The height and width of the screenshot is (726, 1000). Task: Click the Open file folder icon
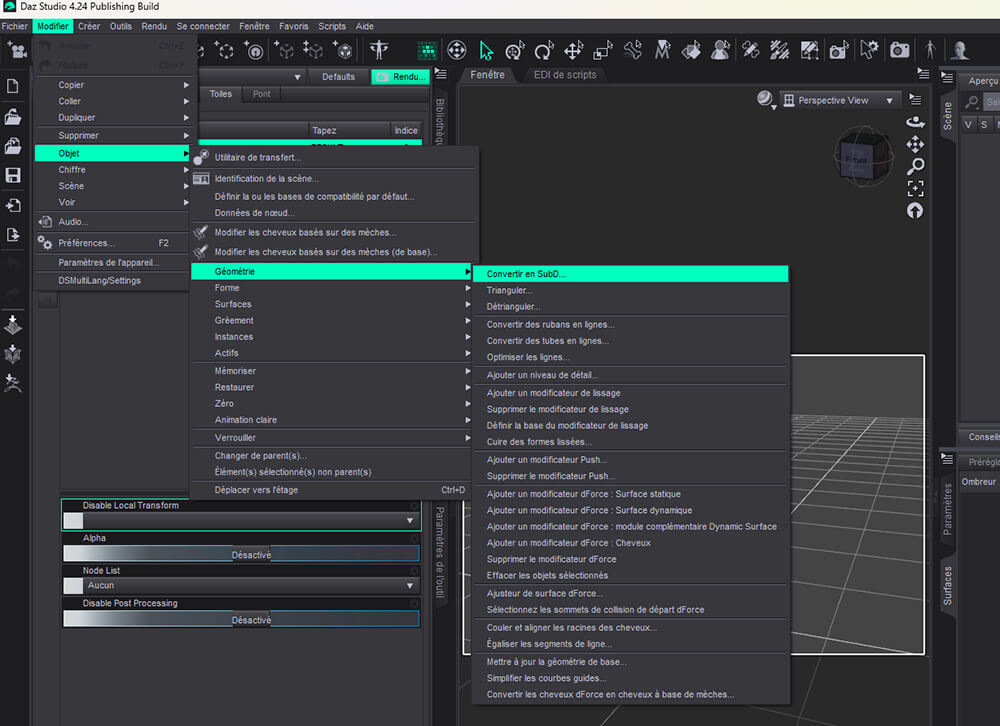13,117
